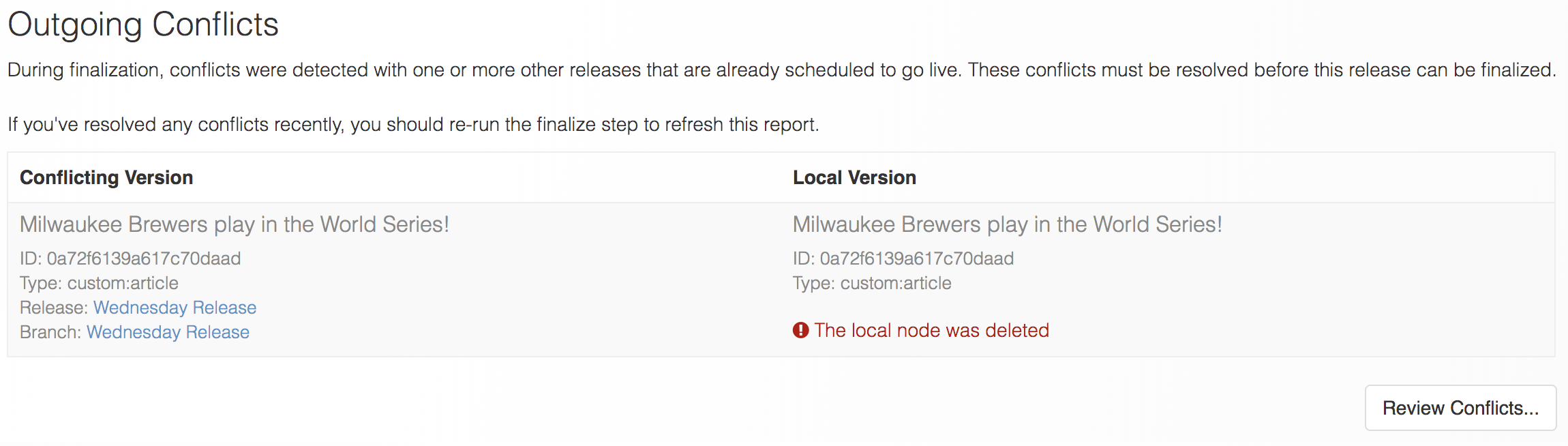1568x446 pixels.
Task: Open the Wednesday Release link beside Release
Action: click(x=175, y=308)
